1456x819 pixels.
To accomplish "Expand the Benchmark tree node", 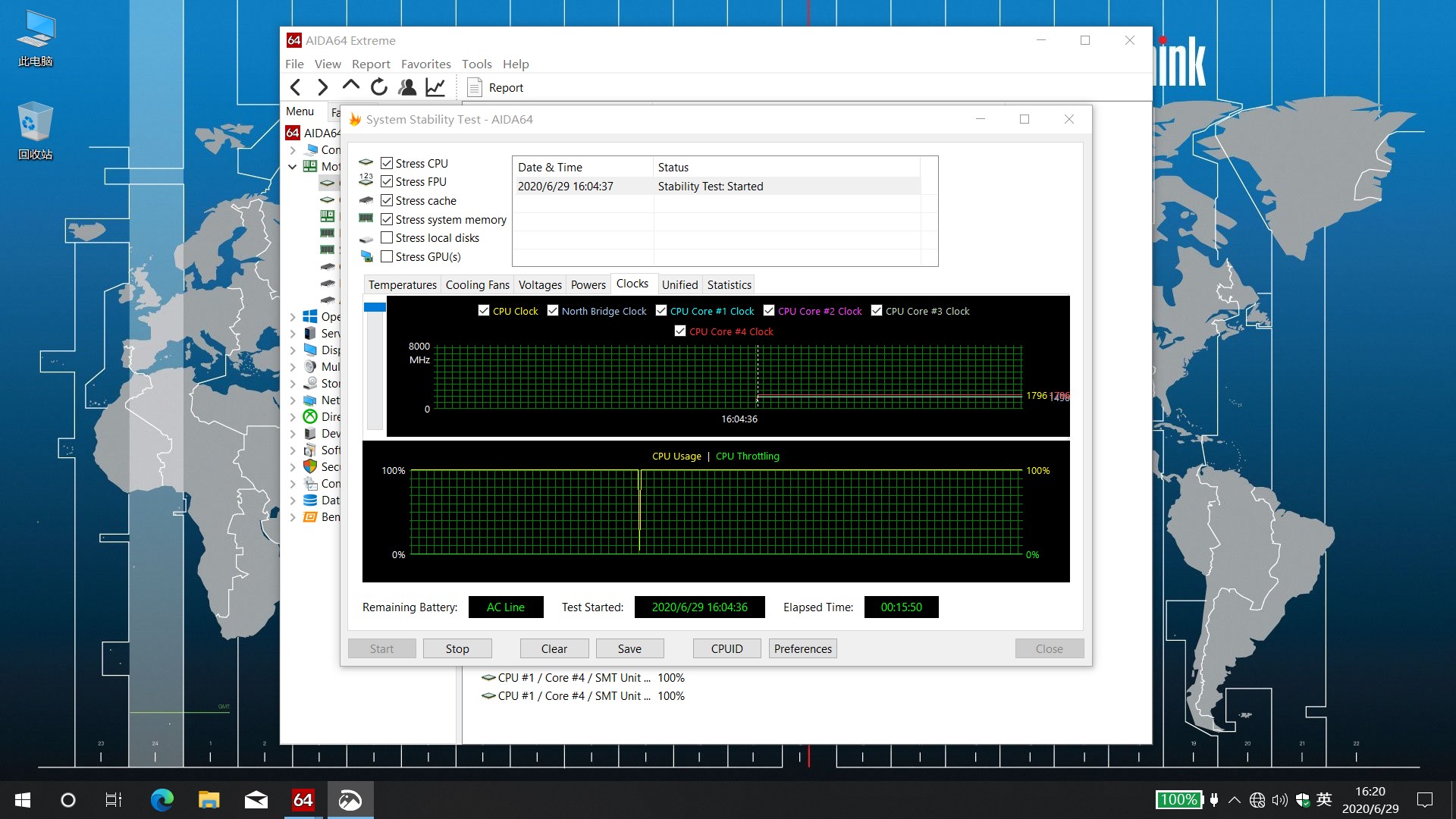I will (x=293, y=516).
